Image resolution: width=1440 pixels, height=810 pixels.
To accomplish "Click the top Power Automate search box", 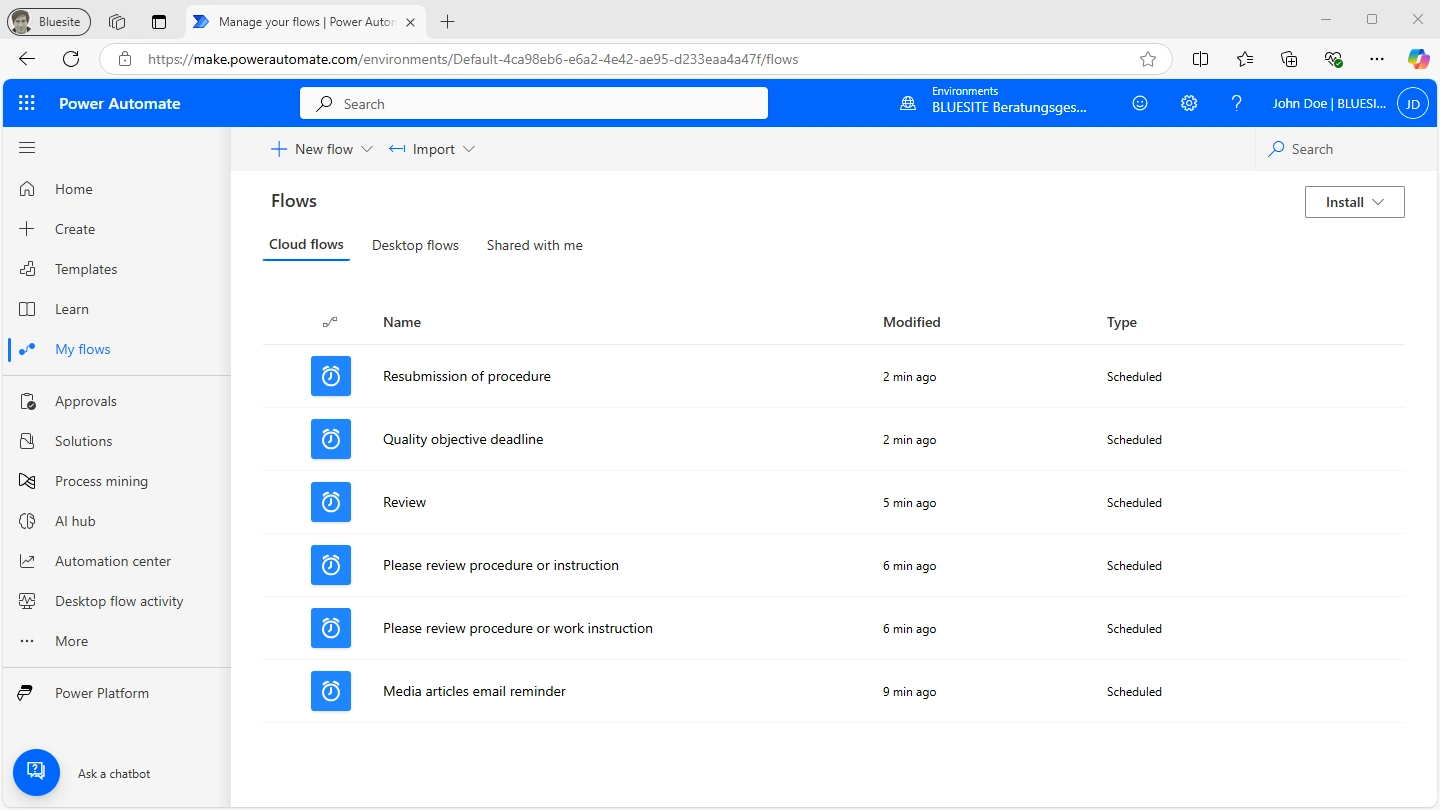I will (x=534, y=104).
